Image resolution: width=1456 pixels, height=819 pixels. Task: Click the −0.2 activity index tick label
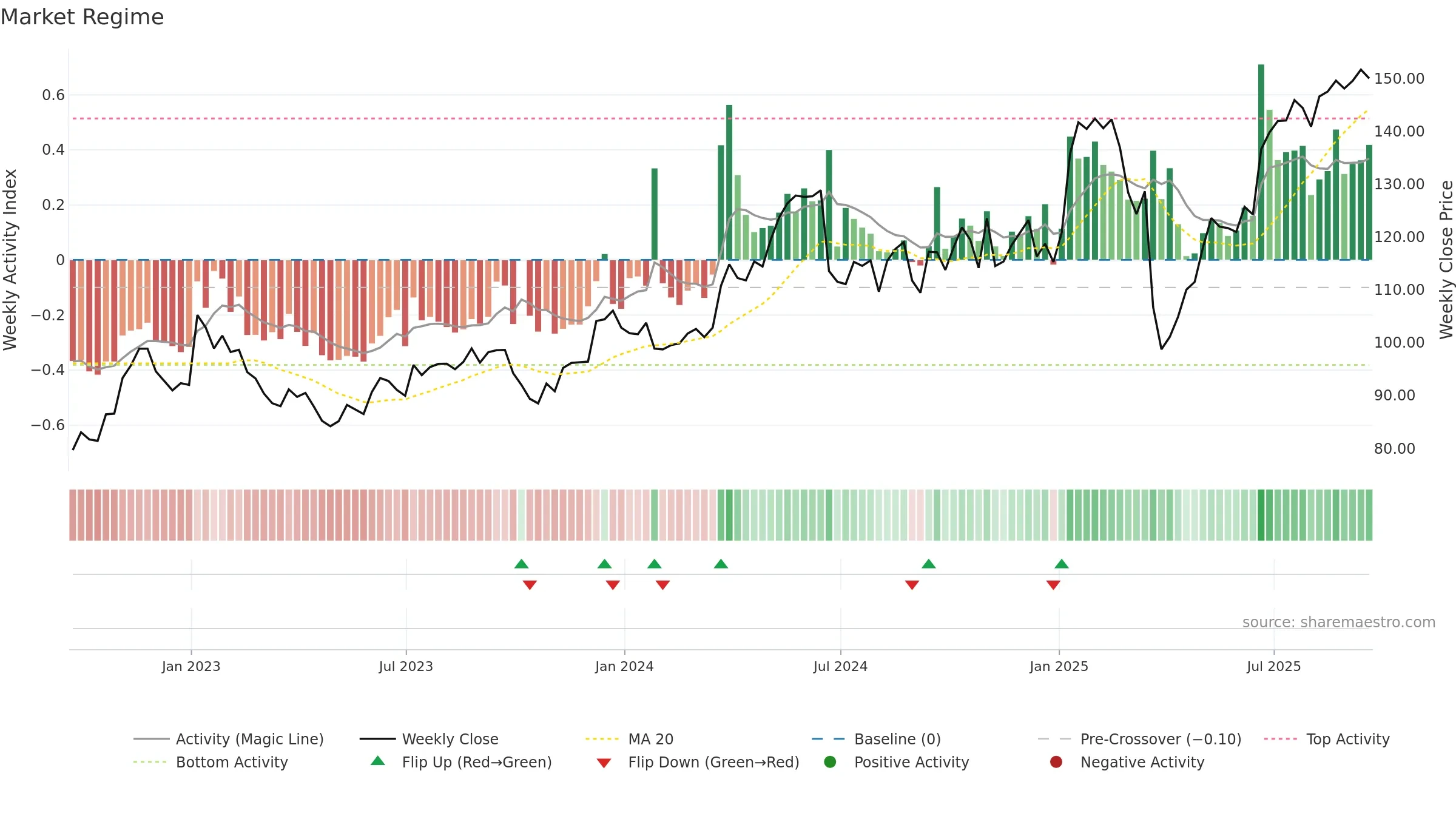coord(48,315)
